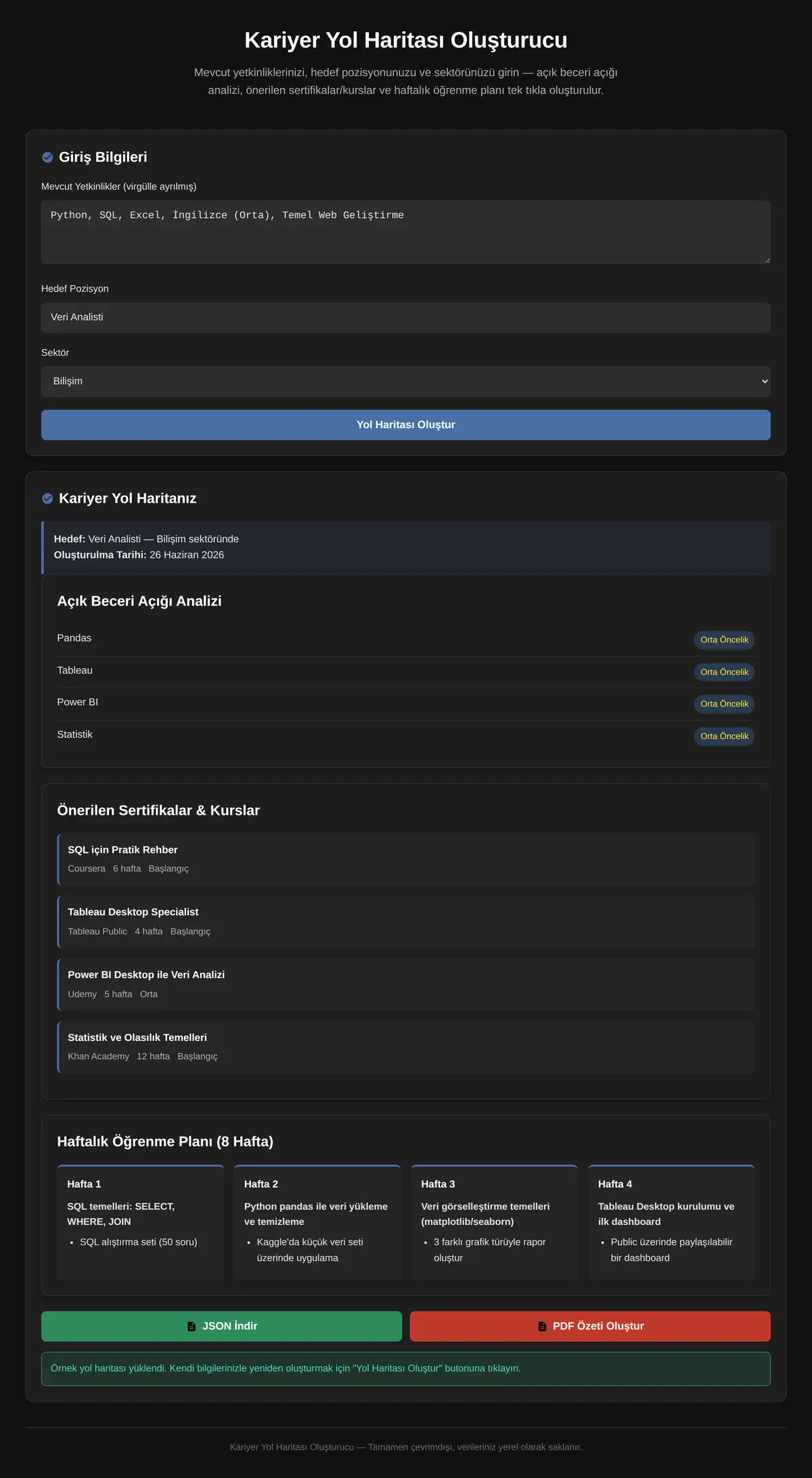Click the Orta Öncelik badge for Power BI
The image size is (812, 1478).
(724, 704)
